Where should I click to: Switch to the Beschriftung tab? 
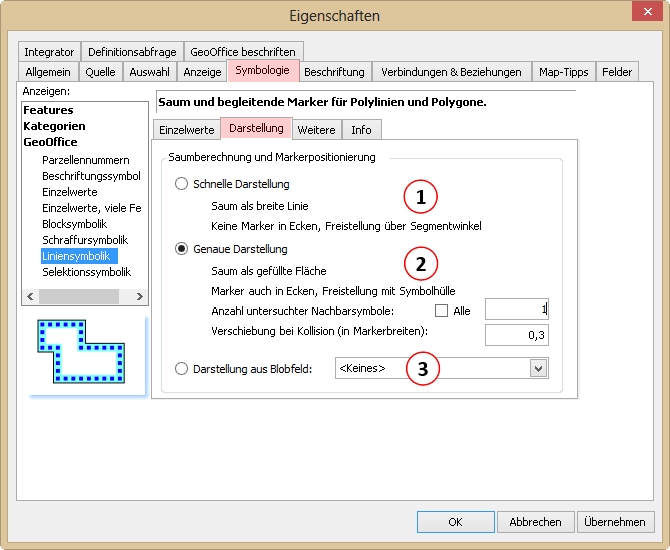[334, 72]
